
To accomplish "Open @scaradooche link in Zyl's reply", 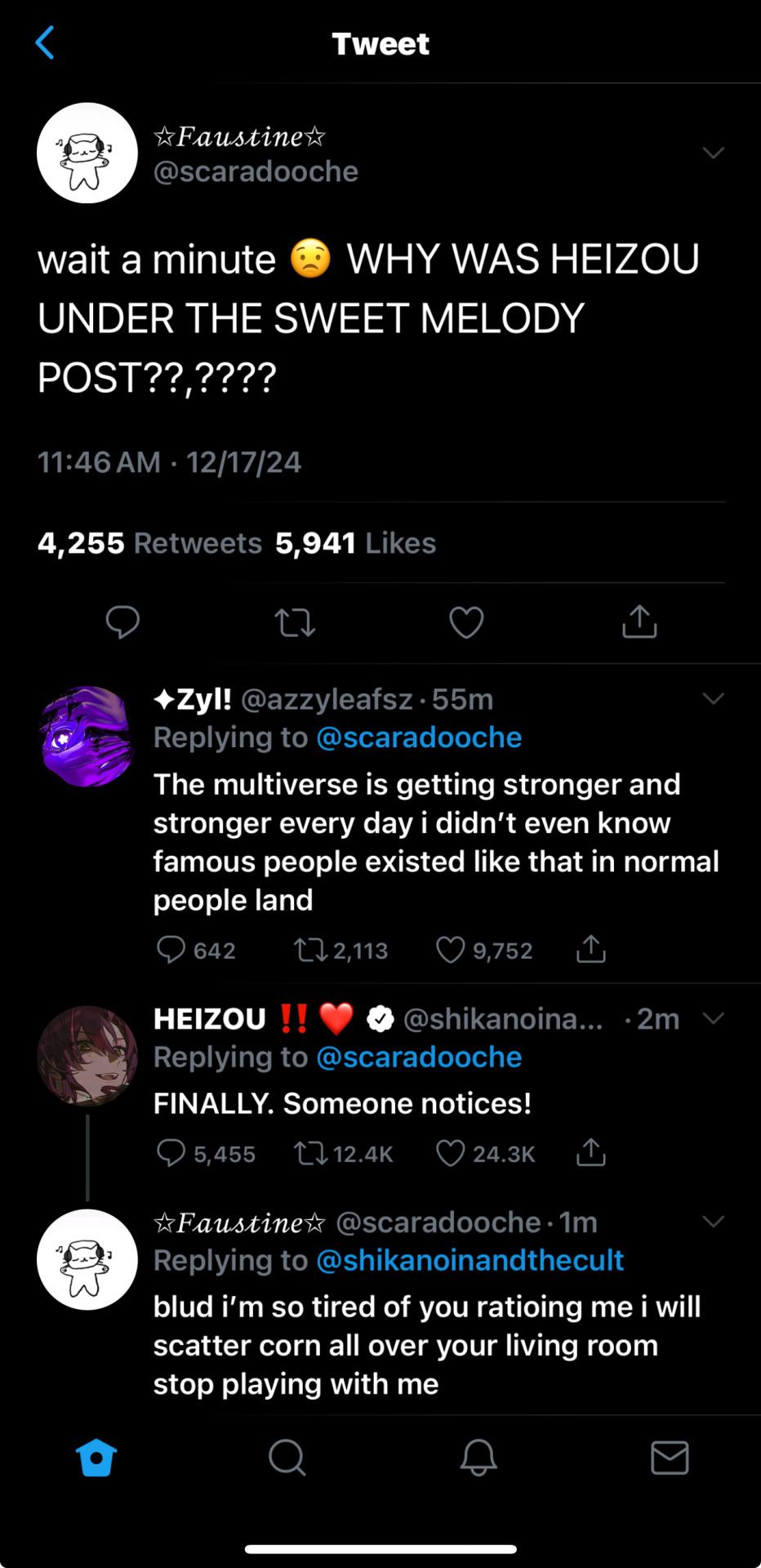I will pyautogui.click(x=419, y=737).
